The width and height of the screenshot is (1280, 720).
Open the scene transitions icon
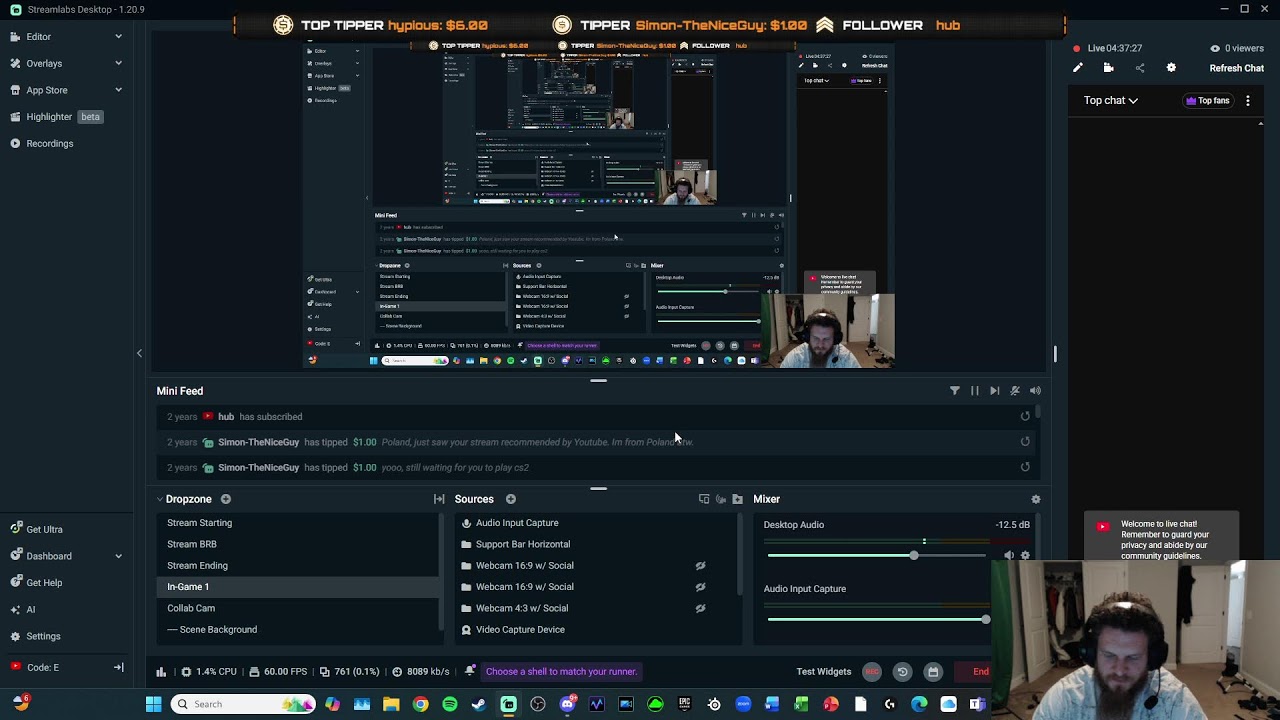click(x=439, y=499)
